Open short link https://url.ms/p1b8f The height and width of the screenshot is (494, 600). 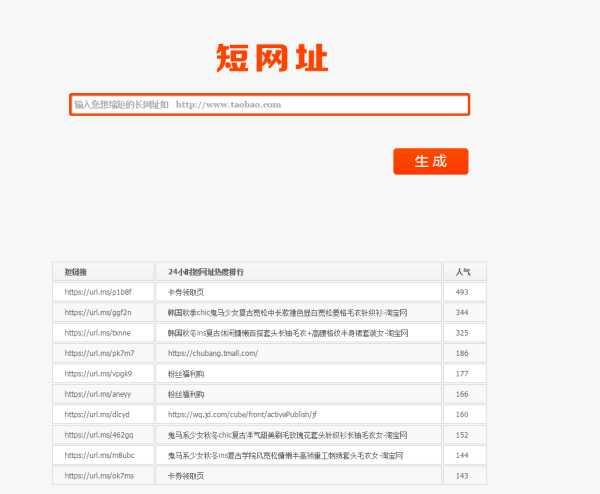[98, 292]
